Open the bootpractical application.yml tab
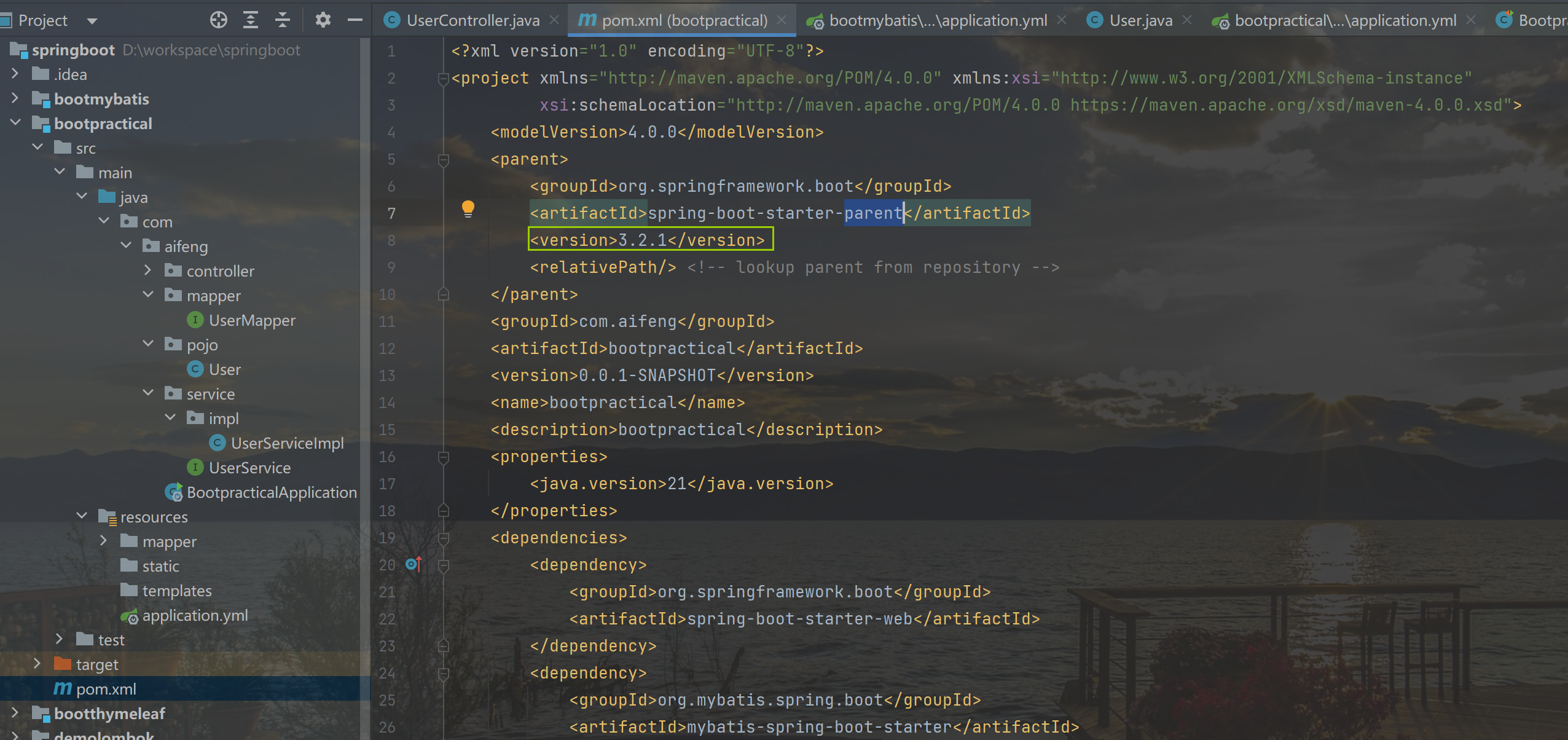Viewport: 1568px width, 740px height. click(1345, 20)
